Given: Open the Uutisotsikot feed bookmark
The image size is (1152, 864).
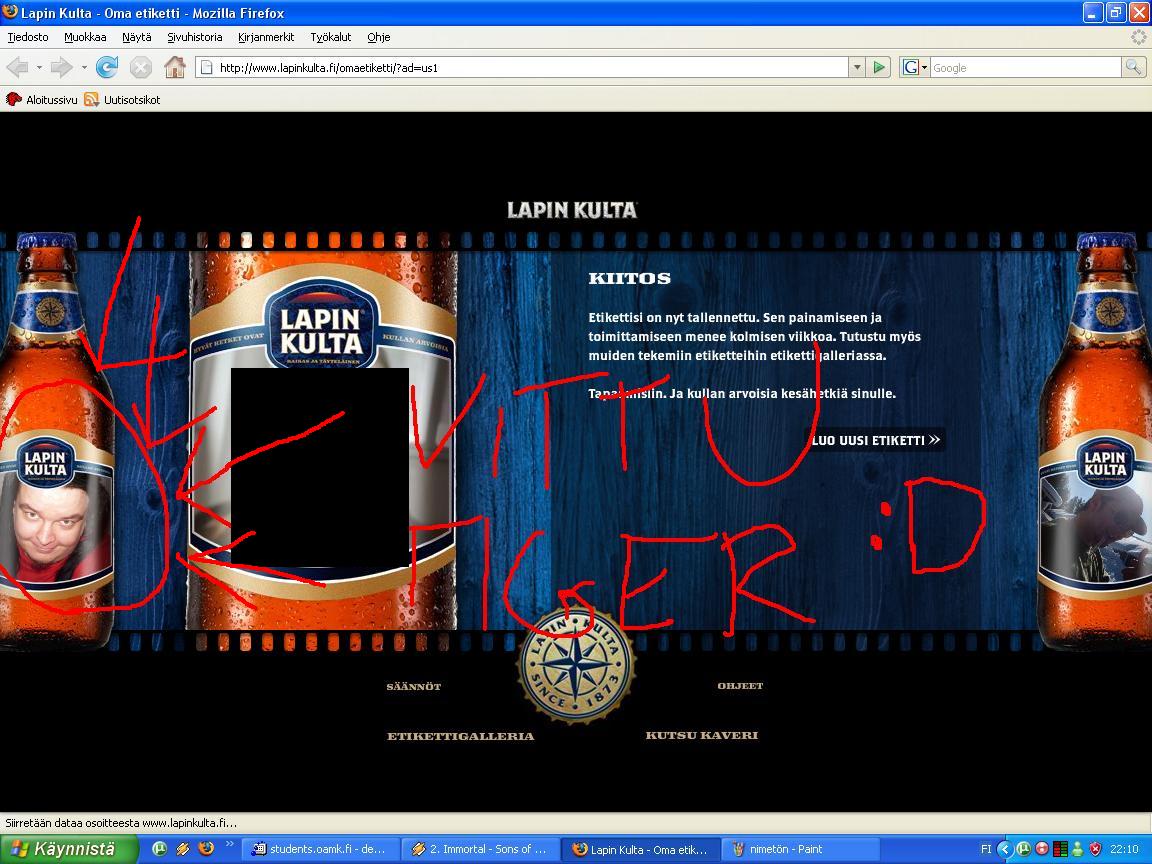Looking at the screenshot, I should [122, 99].
